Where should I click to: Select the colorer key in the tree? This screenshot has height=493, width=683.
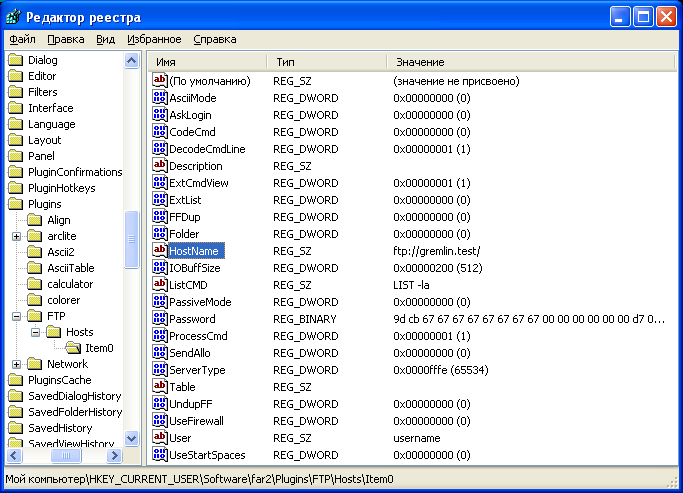coord(64,300)
